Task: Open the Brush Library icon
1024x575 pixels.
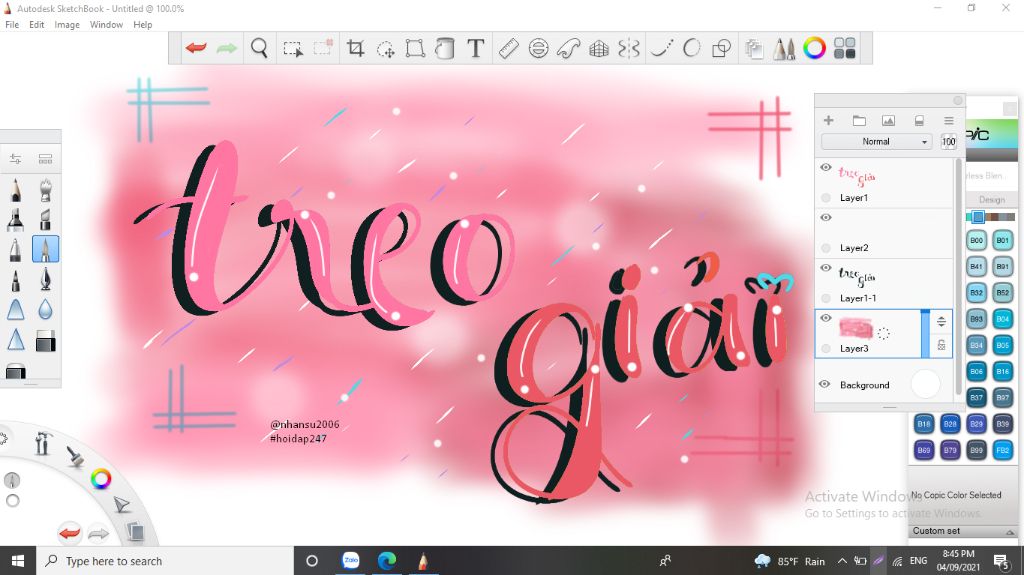Action: (45, 159)
